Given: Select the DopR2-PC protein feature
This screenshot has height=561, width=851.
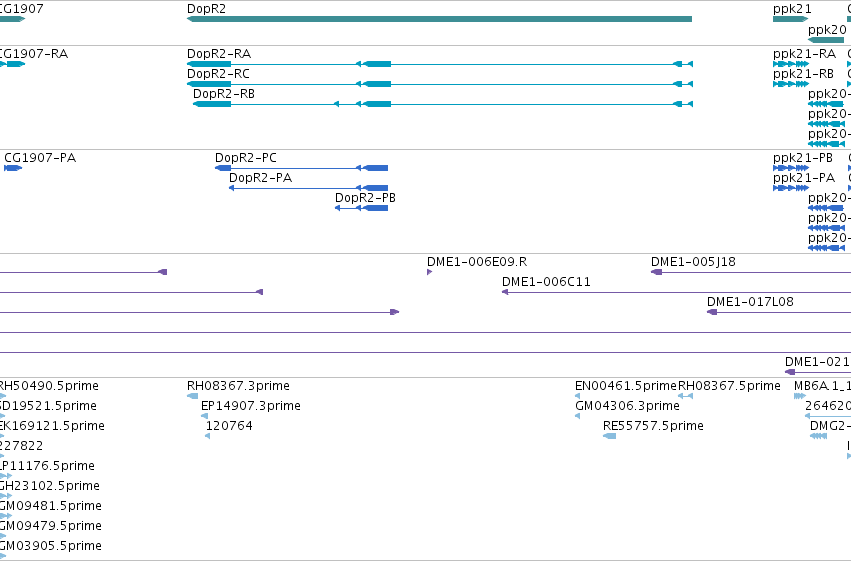Looking at the screenshot, I should pos(301,168).
